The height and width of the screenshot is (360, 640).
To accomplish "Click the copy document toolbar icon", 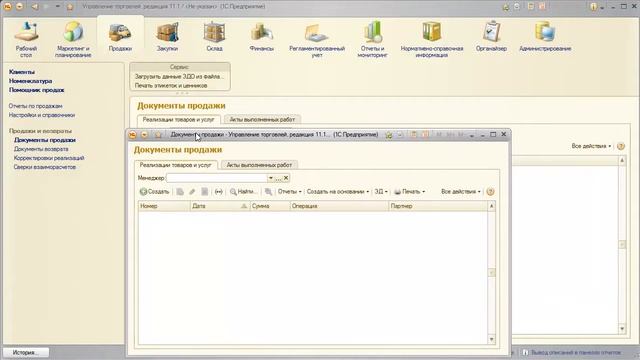I will pos(180,191).
